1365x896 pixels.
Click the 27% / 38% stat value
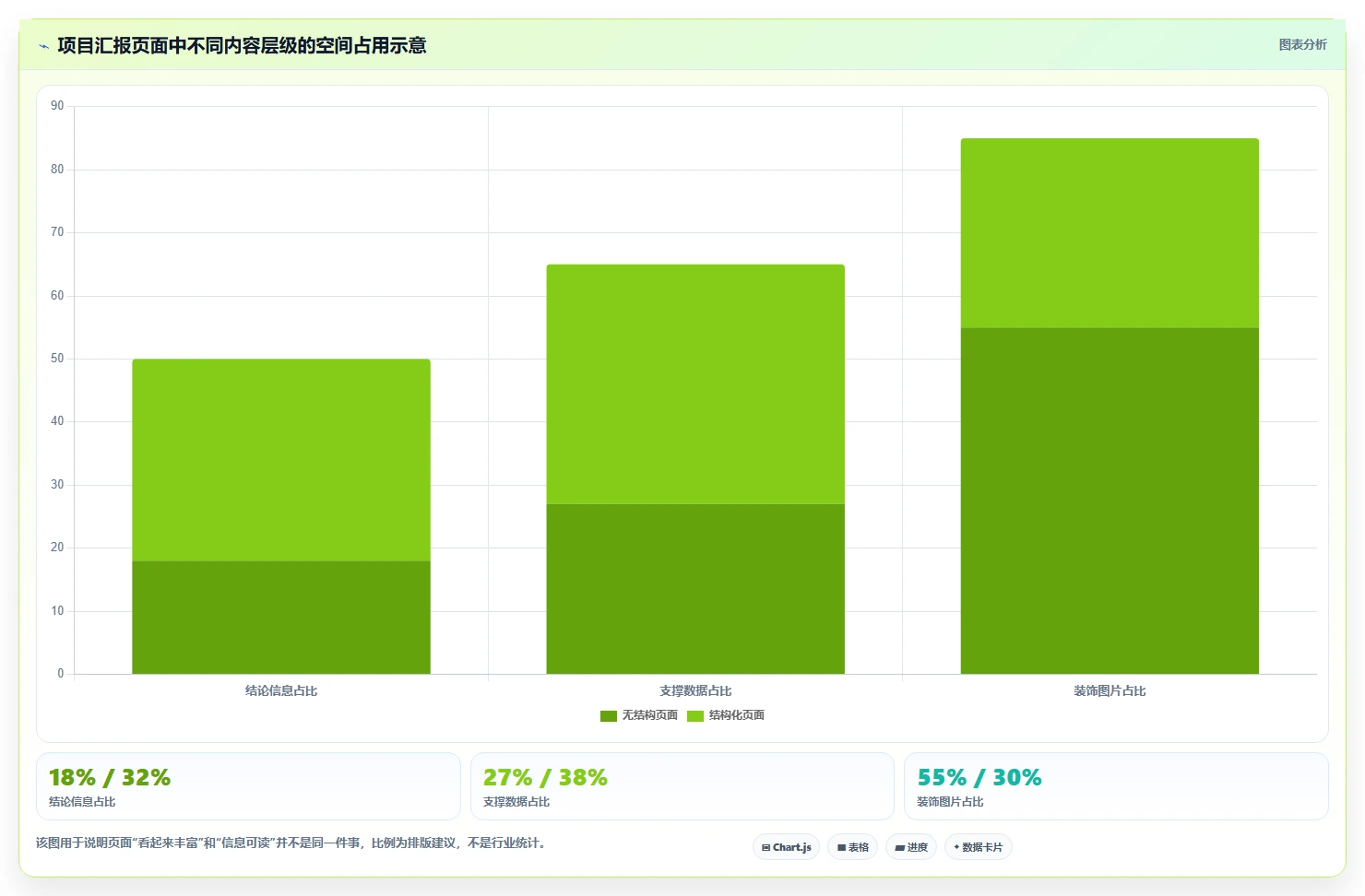click(545, 777)
